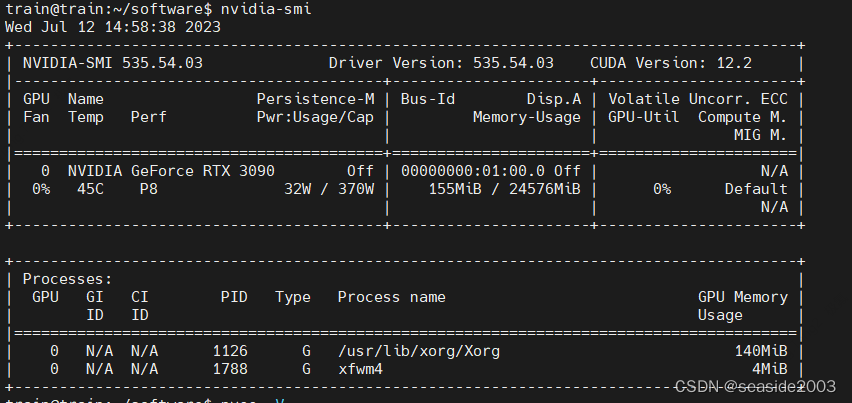Viewport: 852px width, 403px height.
Task: Click 'NVIDIA GeForce RTX 3090' GPU name
Action: (x=171, y=171)
